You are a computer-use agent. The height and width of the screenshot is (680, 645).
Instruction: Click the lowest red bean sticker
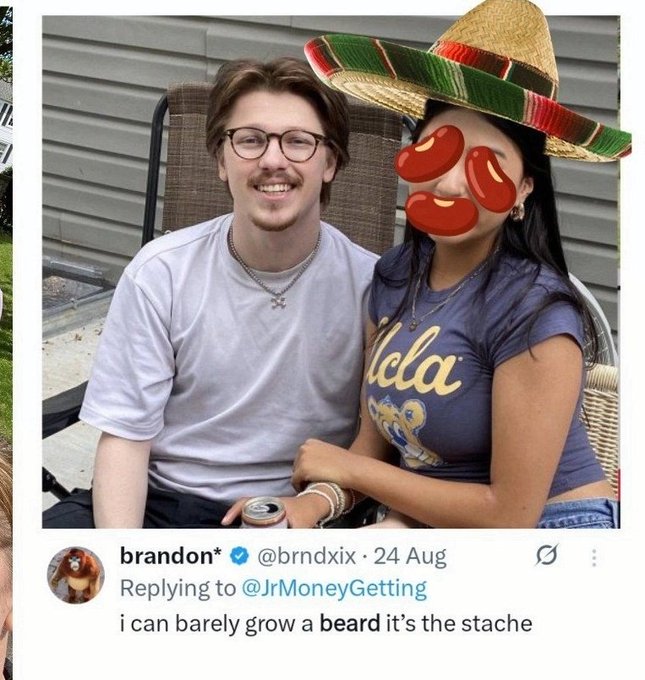(442, 213)
